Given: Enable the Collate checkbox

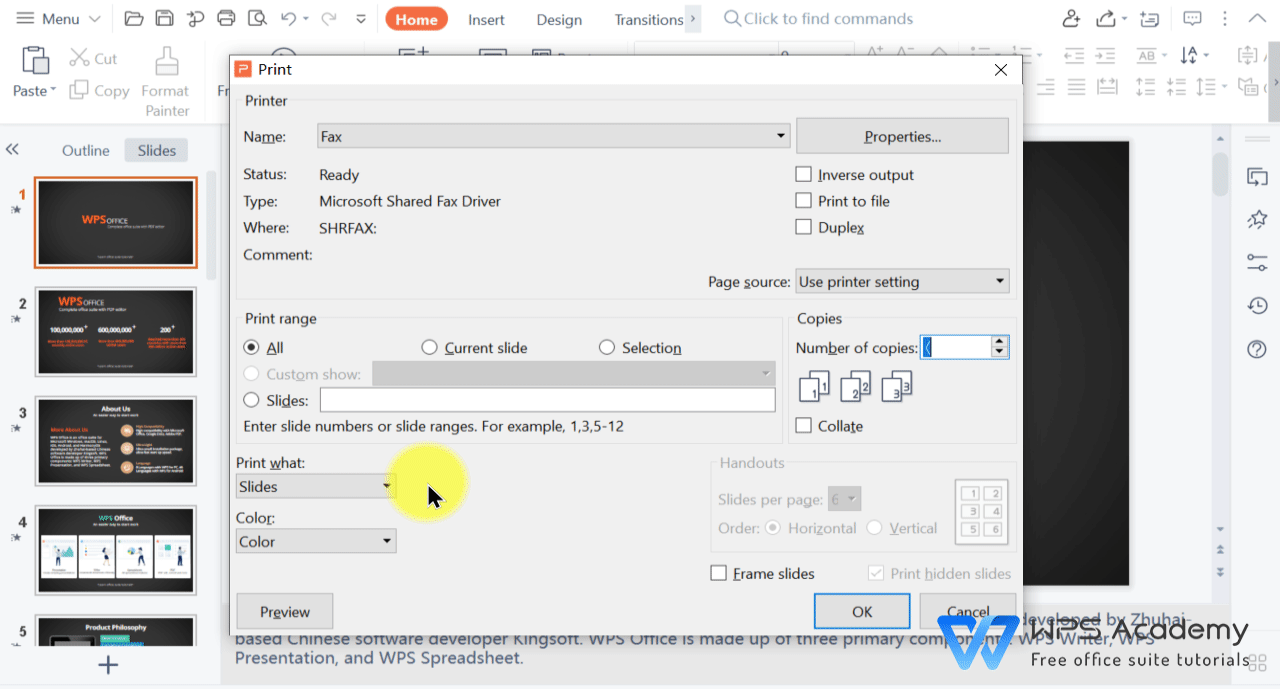Looking at the screenshot, I should 803,425.
